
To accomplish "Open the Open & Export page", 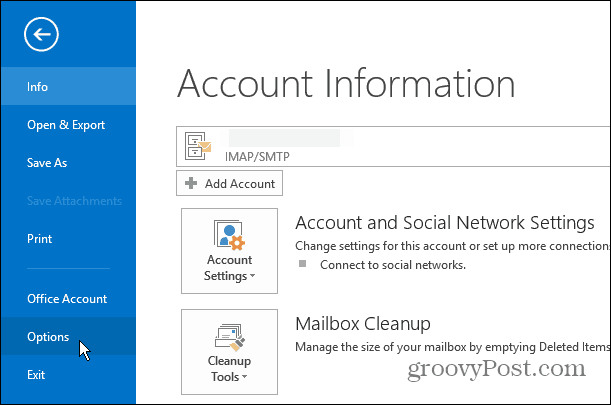I will [x=68, y=124].
